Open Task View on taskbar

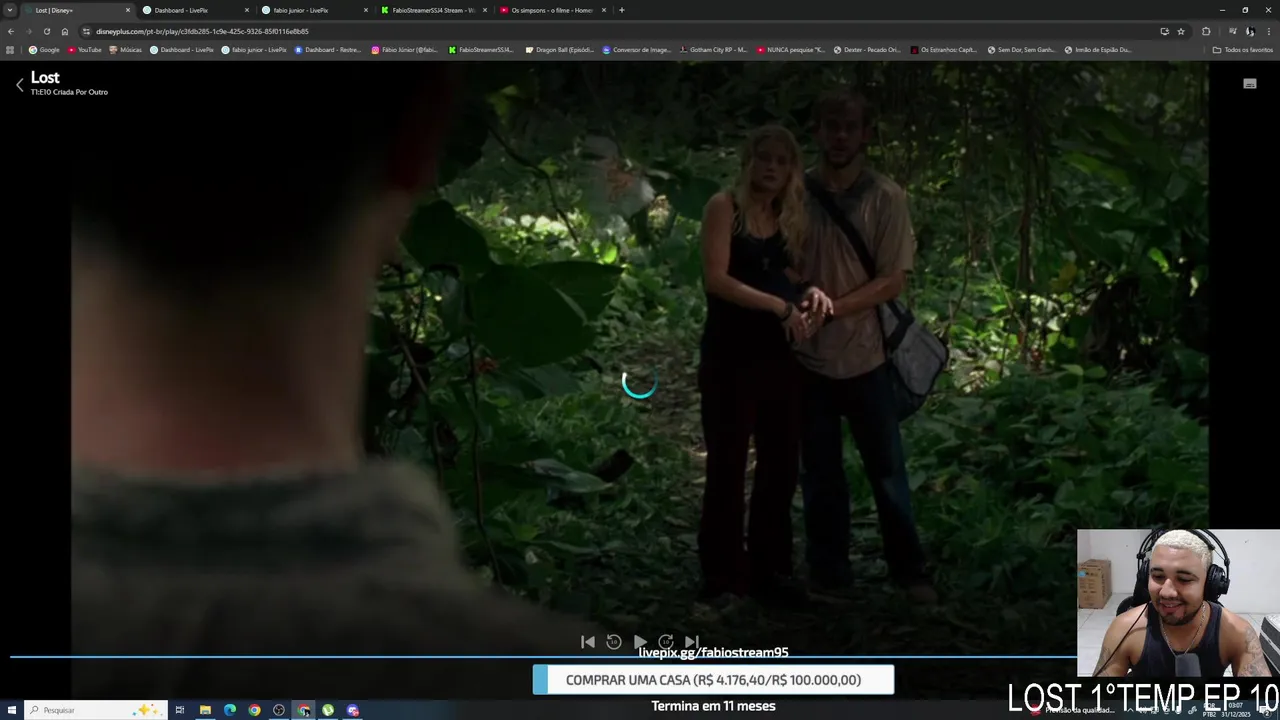(x=180, y=710)
